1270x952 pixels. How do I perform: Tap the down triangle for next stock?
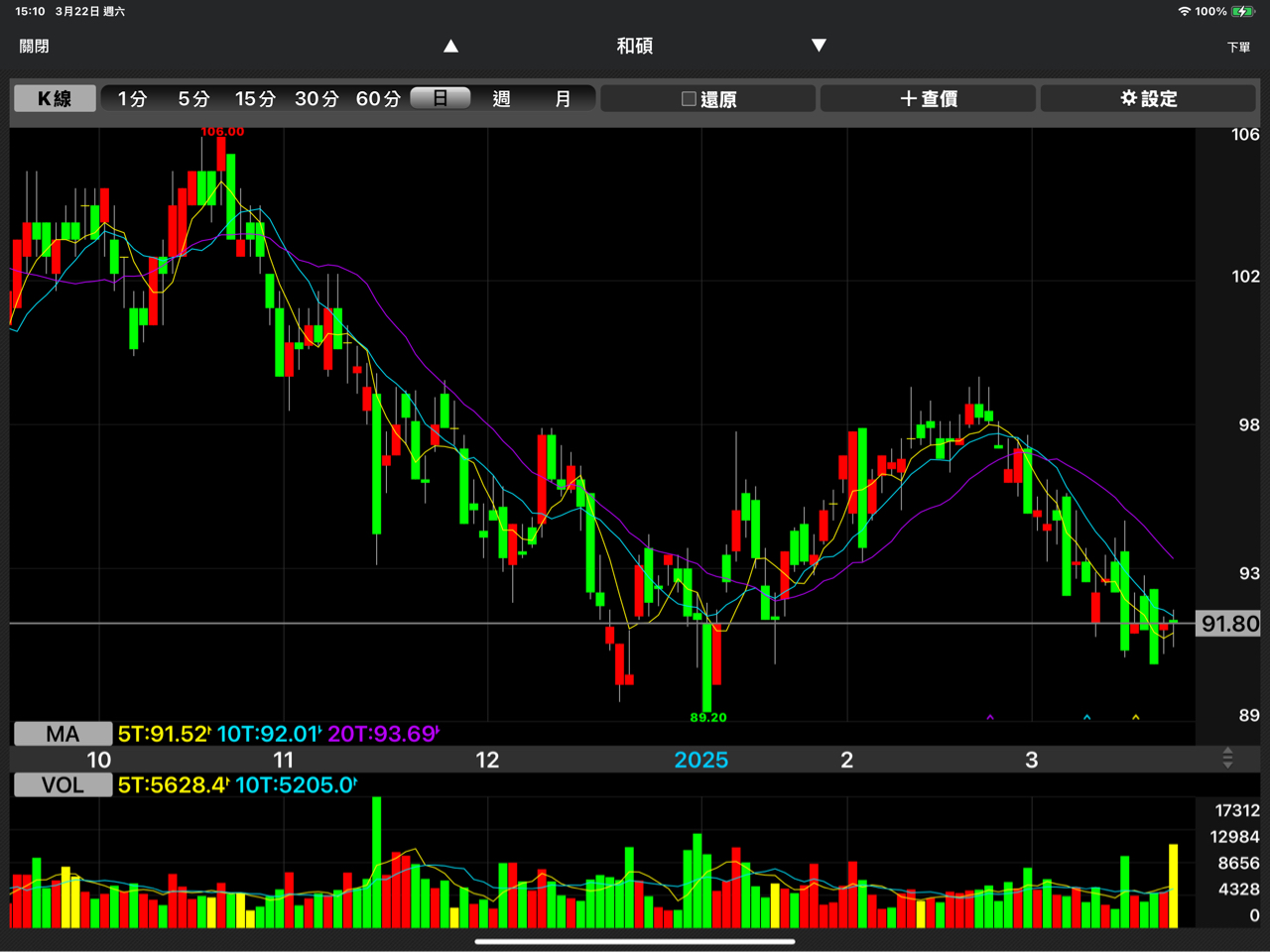pyautogui.click(x=819, y=46)
